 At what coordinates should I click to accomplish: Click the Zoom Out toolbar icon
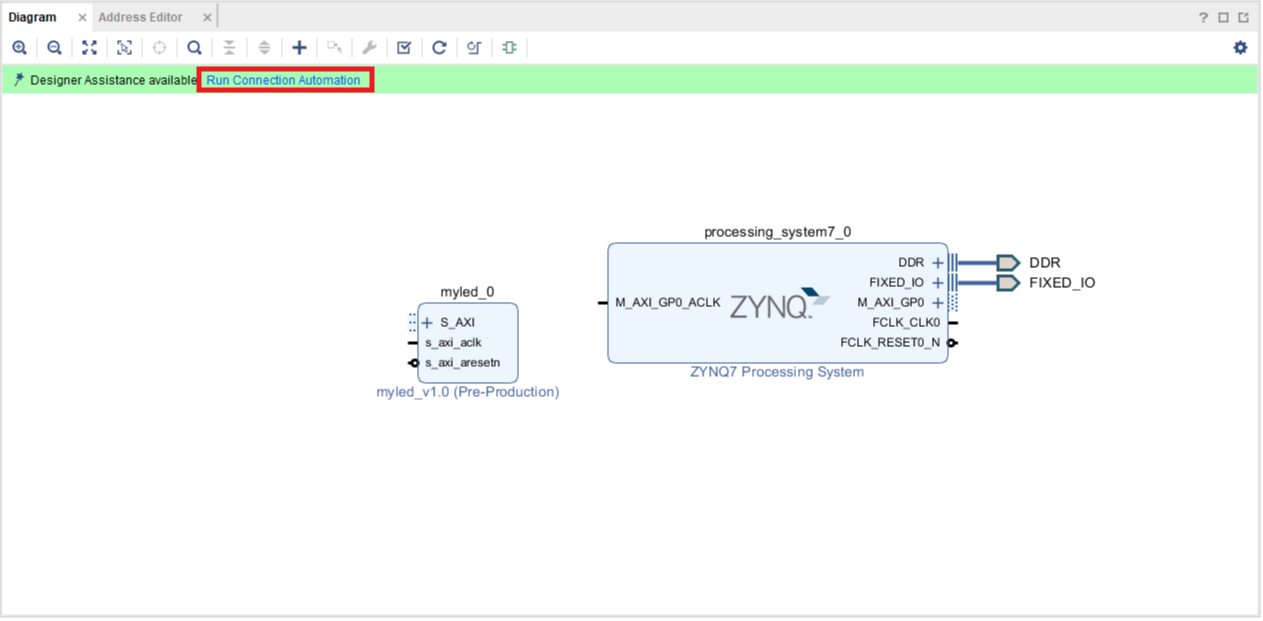coord(54,47)
